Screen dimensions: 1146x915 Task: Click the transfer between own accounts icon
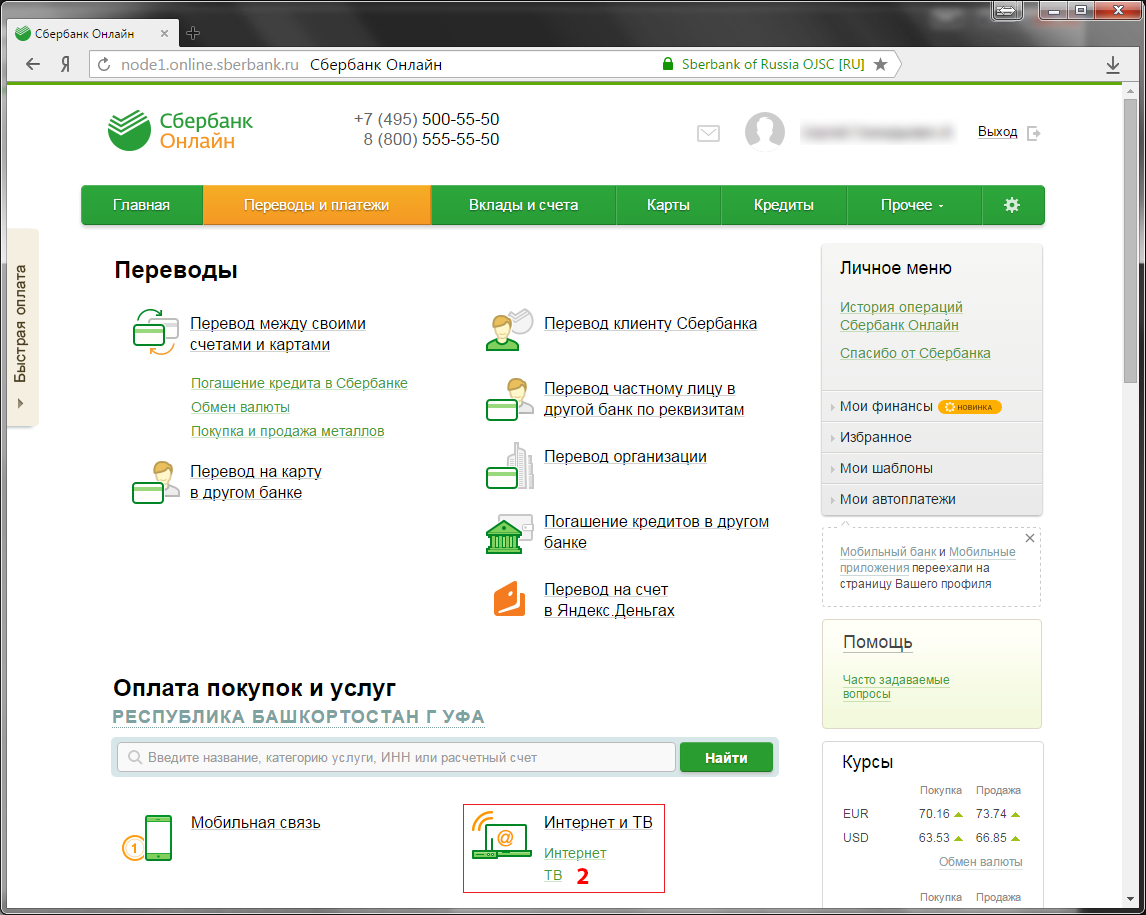point(155,333)
